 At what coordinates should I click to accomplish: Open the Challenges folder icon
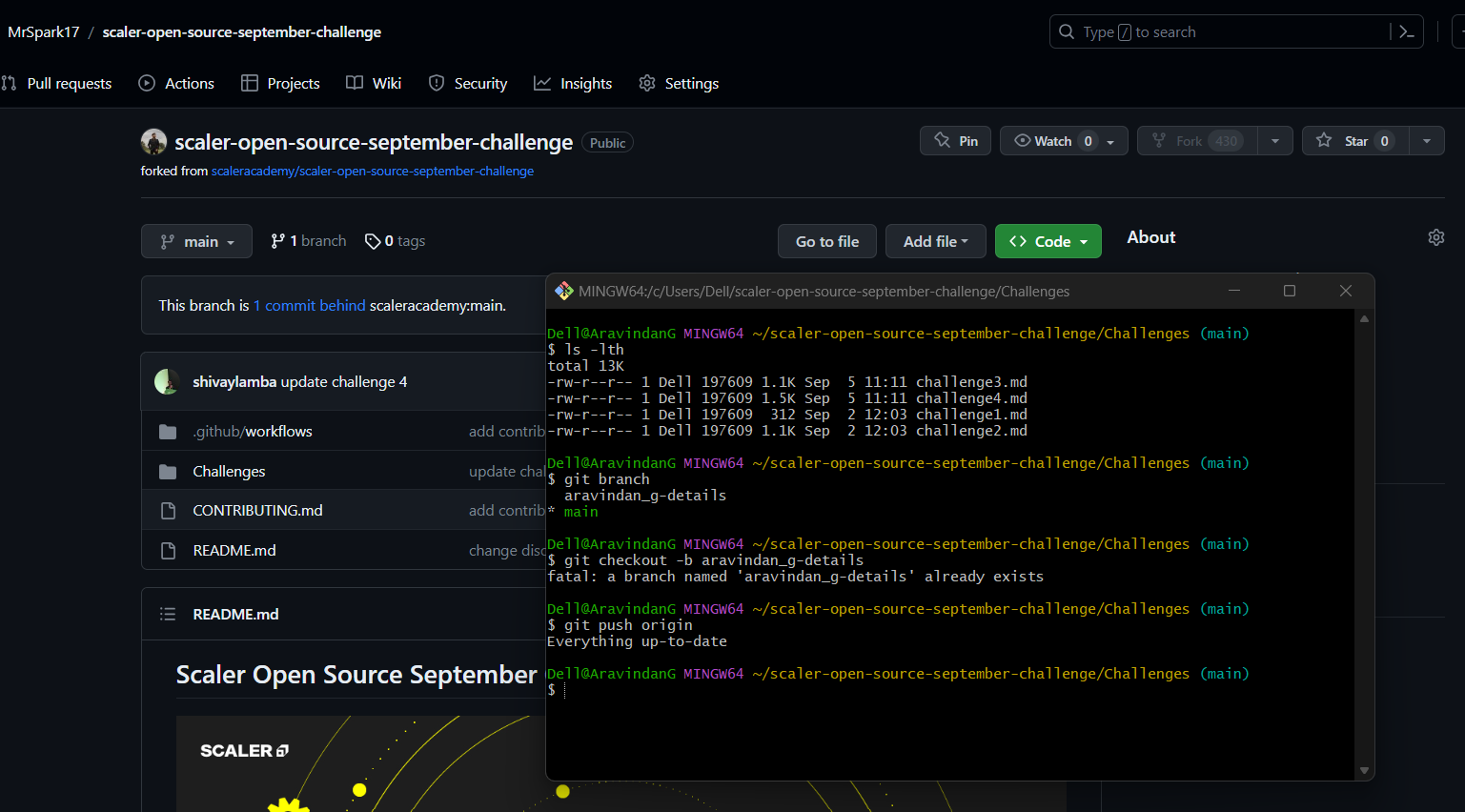click(x=168, y=470)
